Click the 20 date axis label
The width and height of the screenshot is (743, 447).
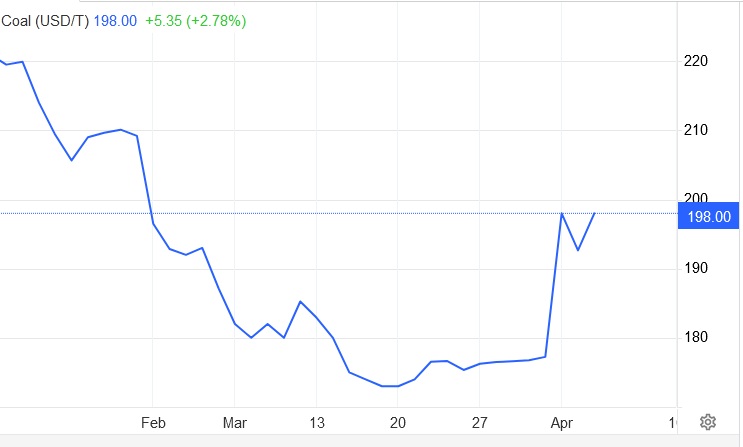pyautogui.click(x=398, y=422)
